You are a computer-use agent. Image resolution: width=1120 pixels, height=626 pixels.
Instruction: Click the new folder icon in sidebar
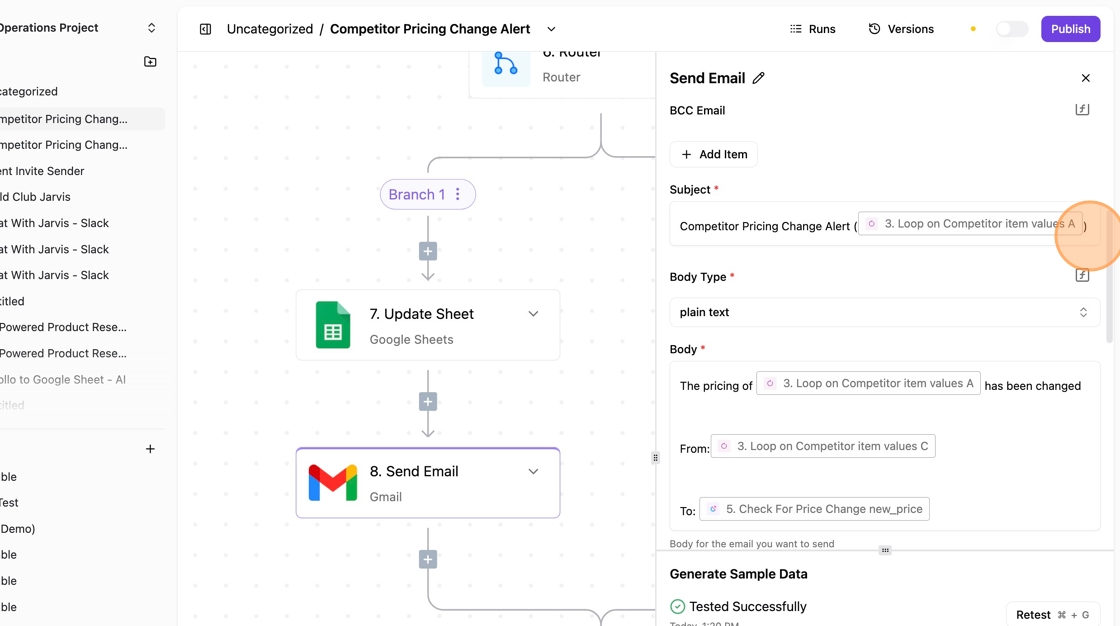coord(150,62)
